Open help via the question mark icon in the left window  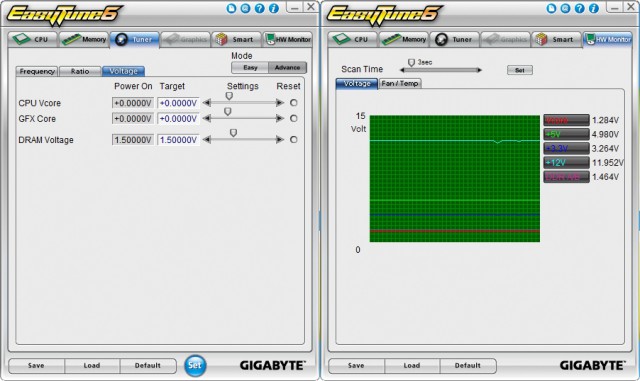point(260,8)
